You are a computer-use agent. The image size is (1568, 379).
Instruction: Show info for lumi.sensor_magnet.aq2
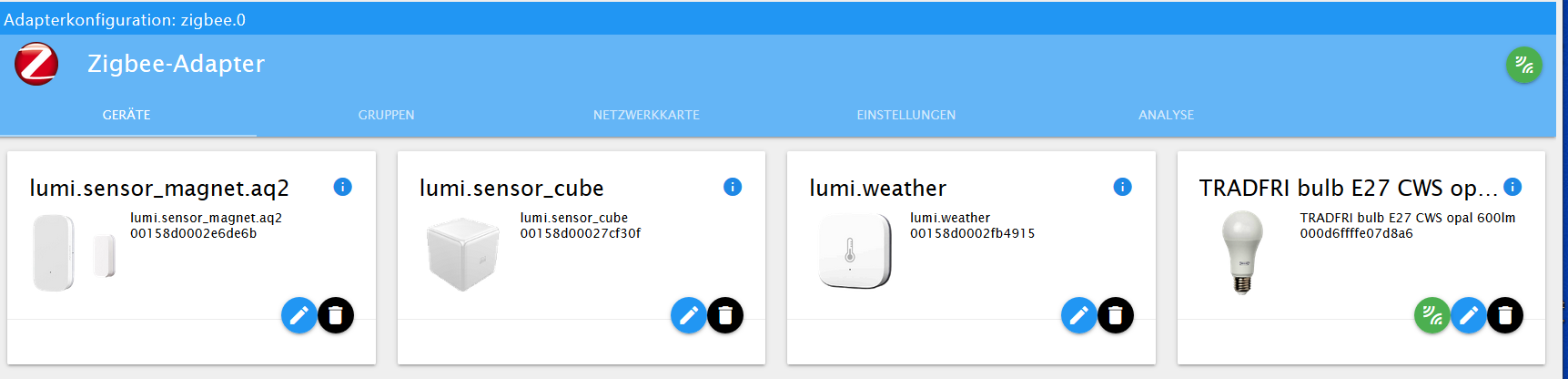pos(343,187)
